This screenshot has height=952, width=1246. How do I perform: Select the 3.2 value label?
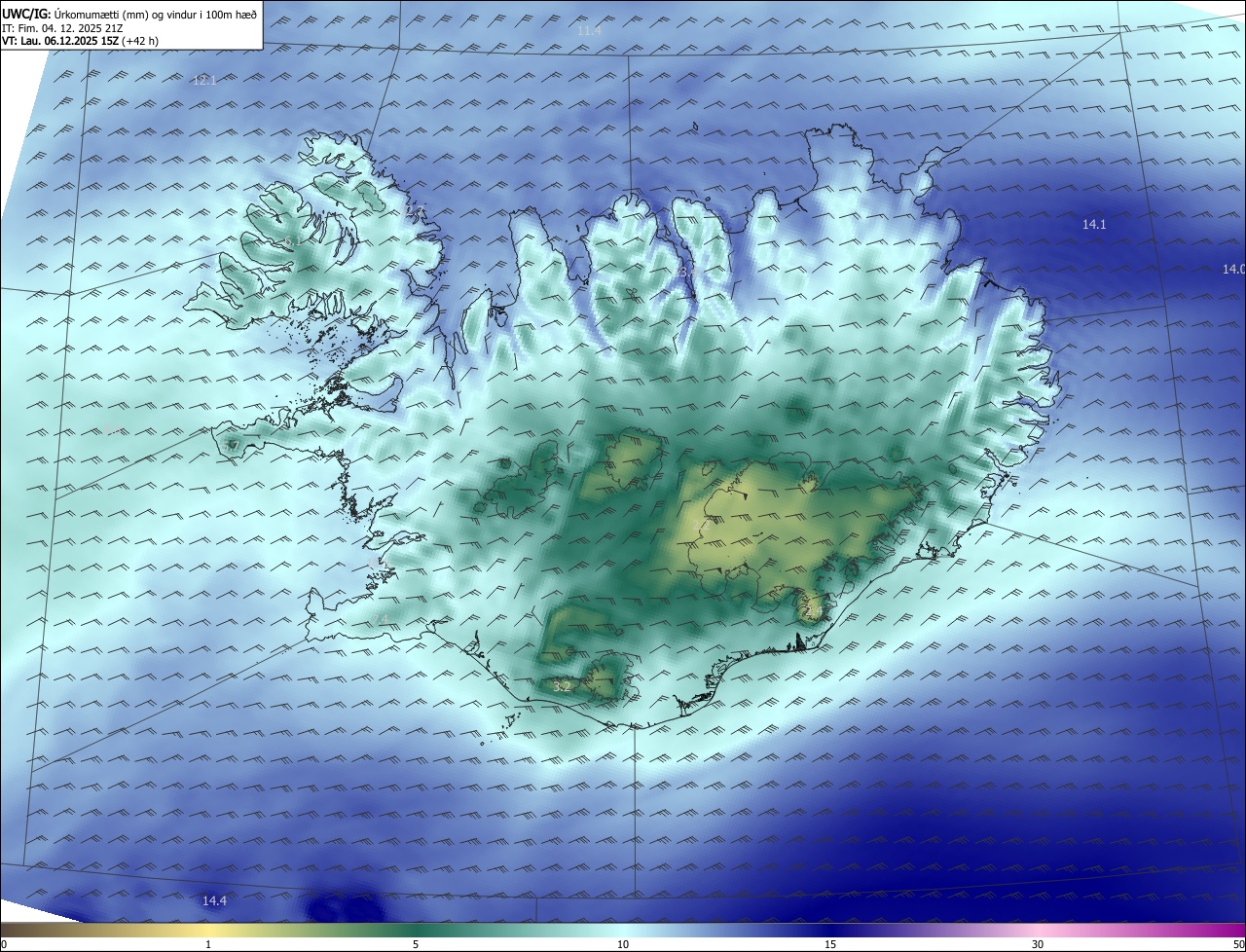pos(562,686)
